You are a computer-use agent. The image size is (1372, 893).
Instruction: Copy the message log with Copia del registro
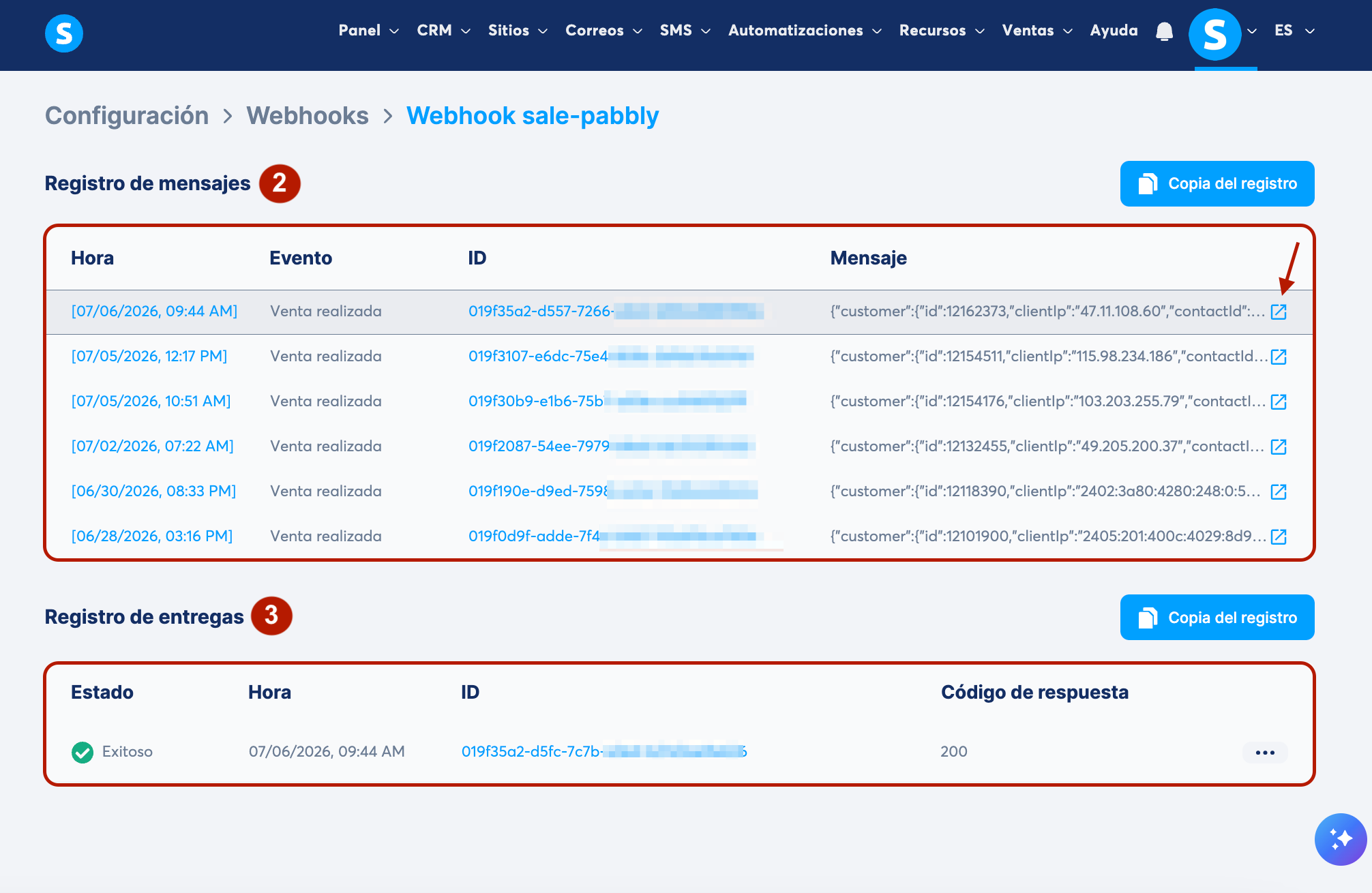click(x=1217, y=183)
